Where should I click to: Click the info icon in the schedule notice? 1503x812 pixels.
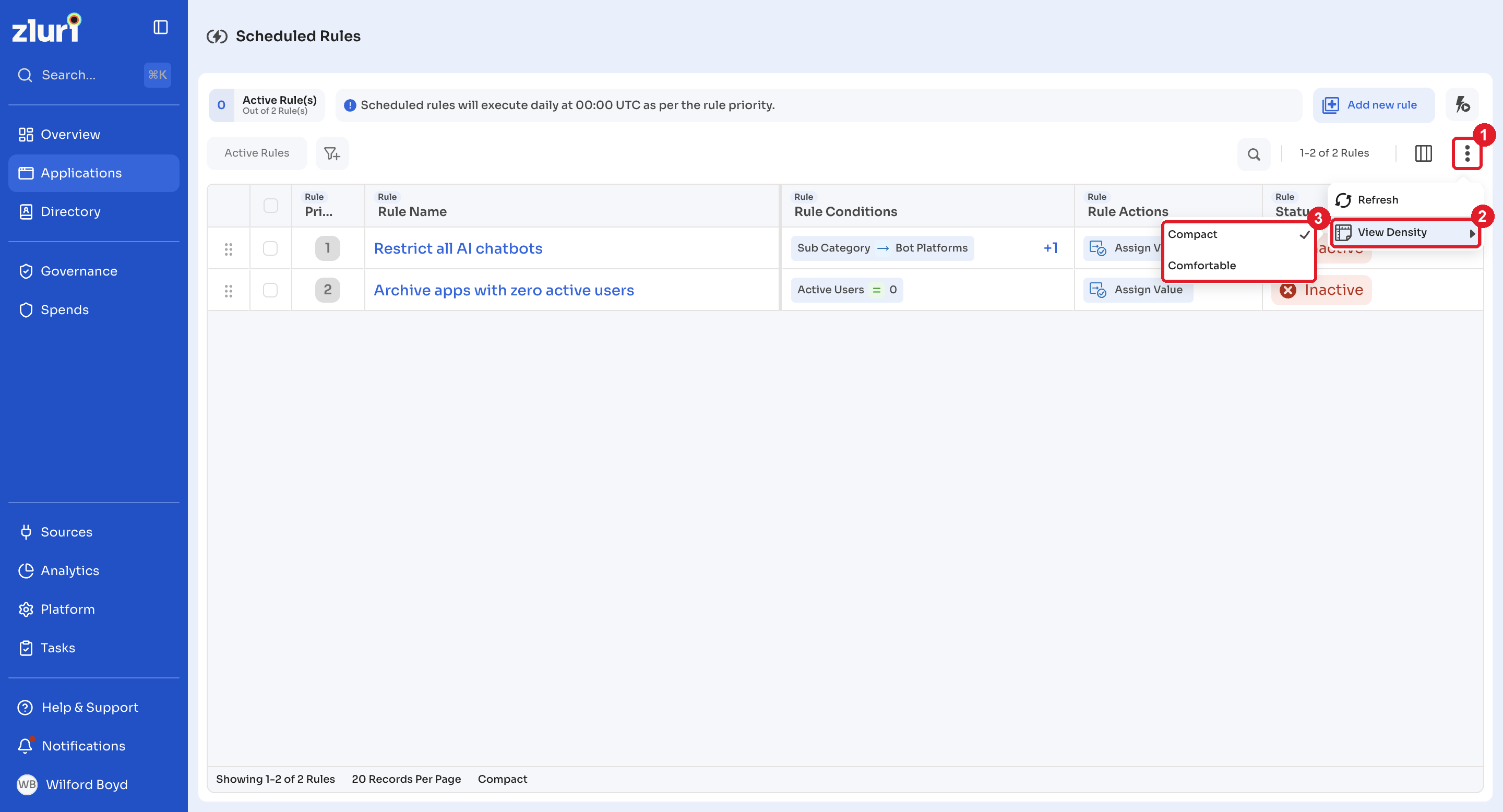pos(350,105)
